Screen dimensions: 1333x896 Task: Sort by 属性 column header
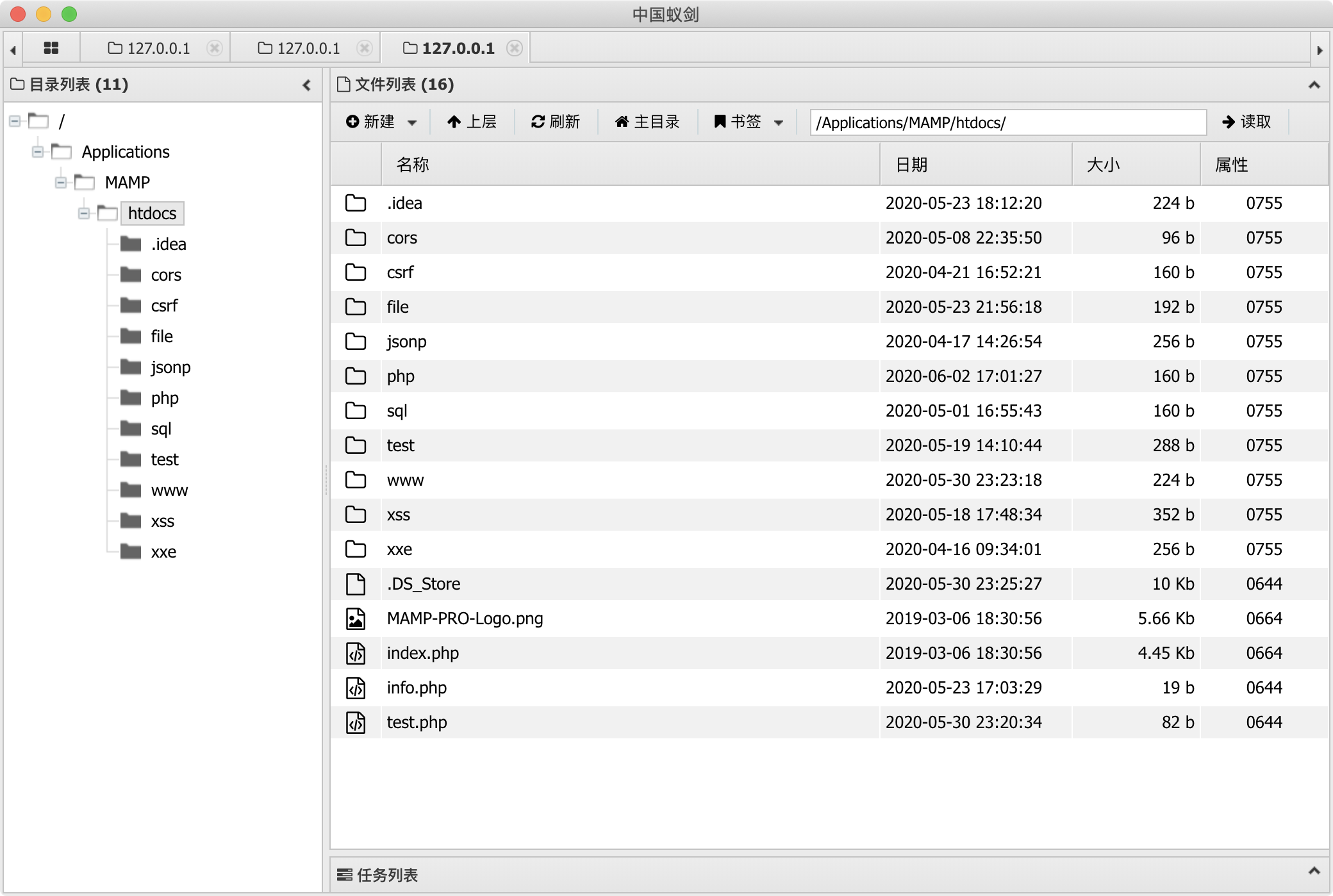click(x=1264, y=165)
